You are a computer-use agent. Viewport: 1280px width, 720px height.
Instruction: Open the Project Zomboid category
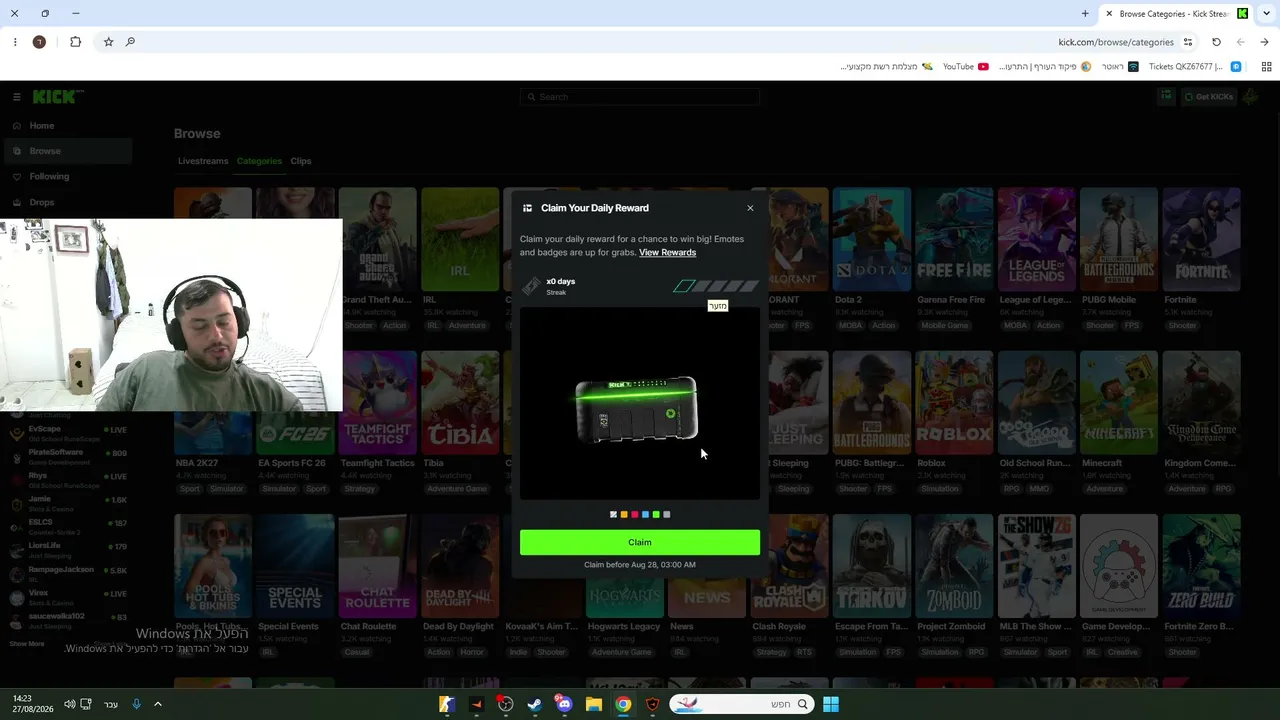(x=954, y=566)
